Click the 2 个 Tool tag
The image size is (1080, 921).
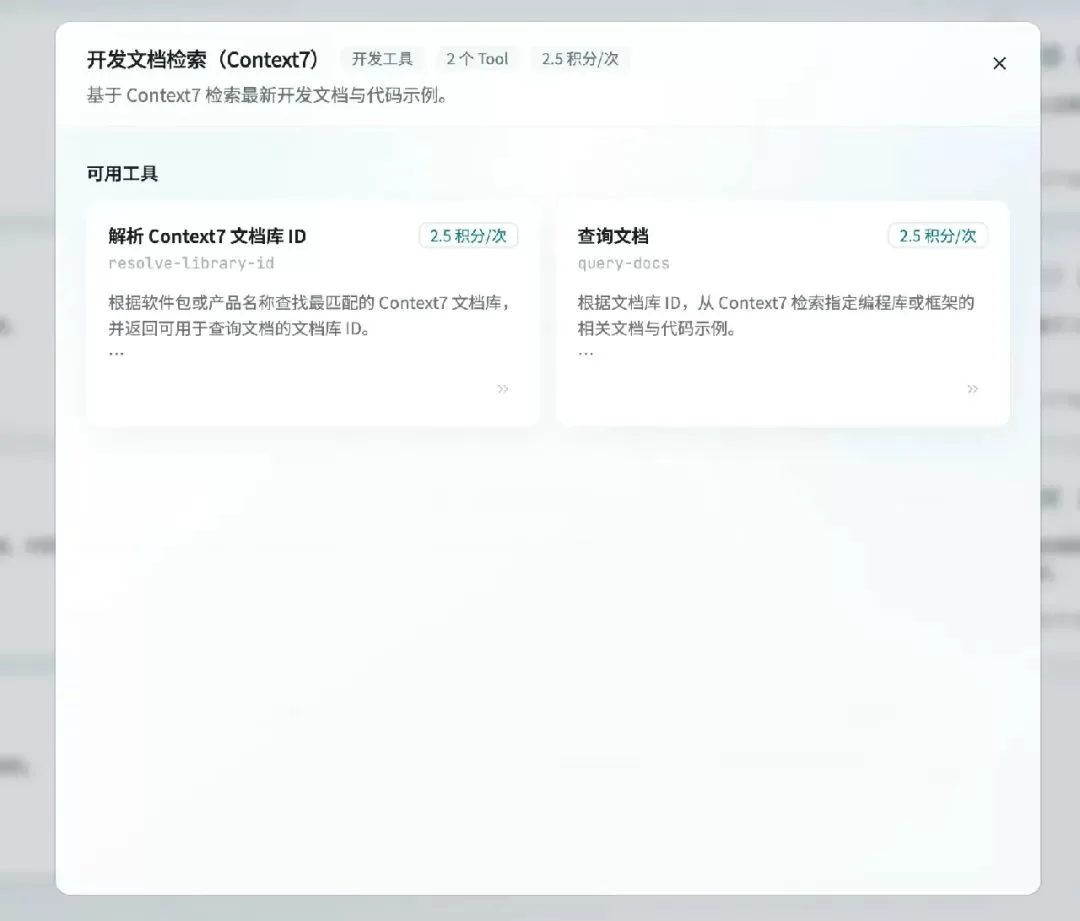[x=477, y=59]
